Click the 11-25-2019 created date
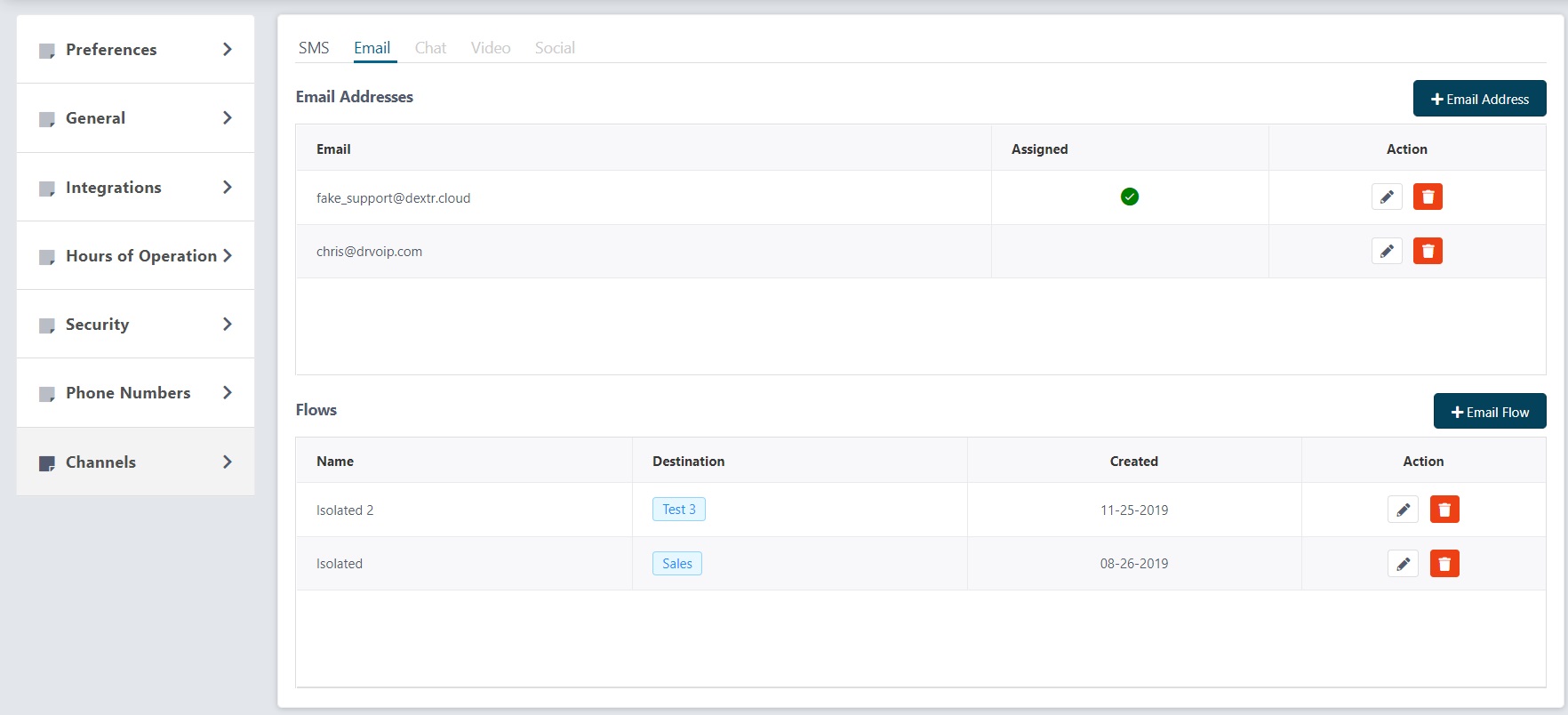Screen dimensions: 1568x715 (x=1134, y=510)
